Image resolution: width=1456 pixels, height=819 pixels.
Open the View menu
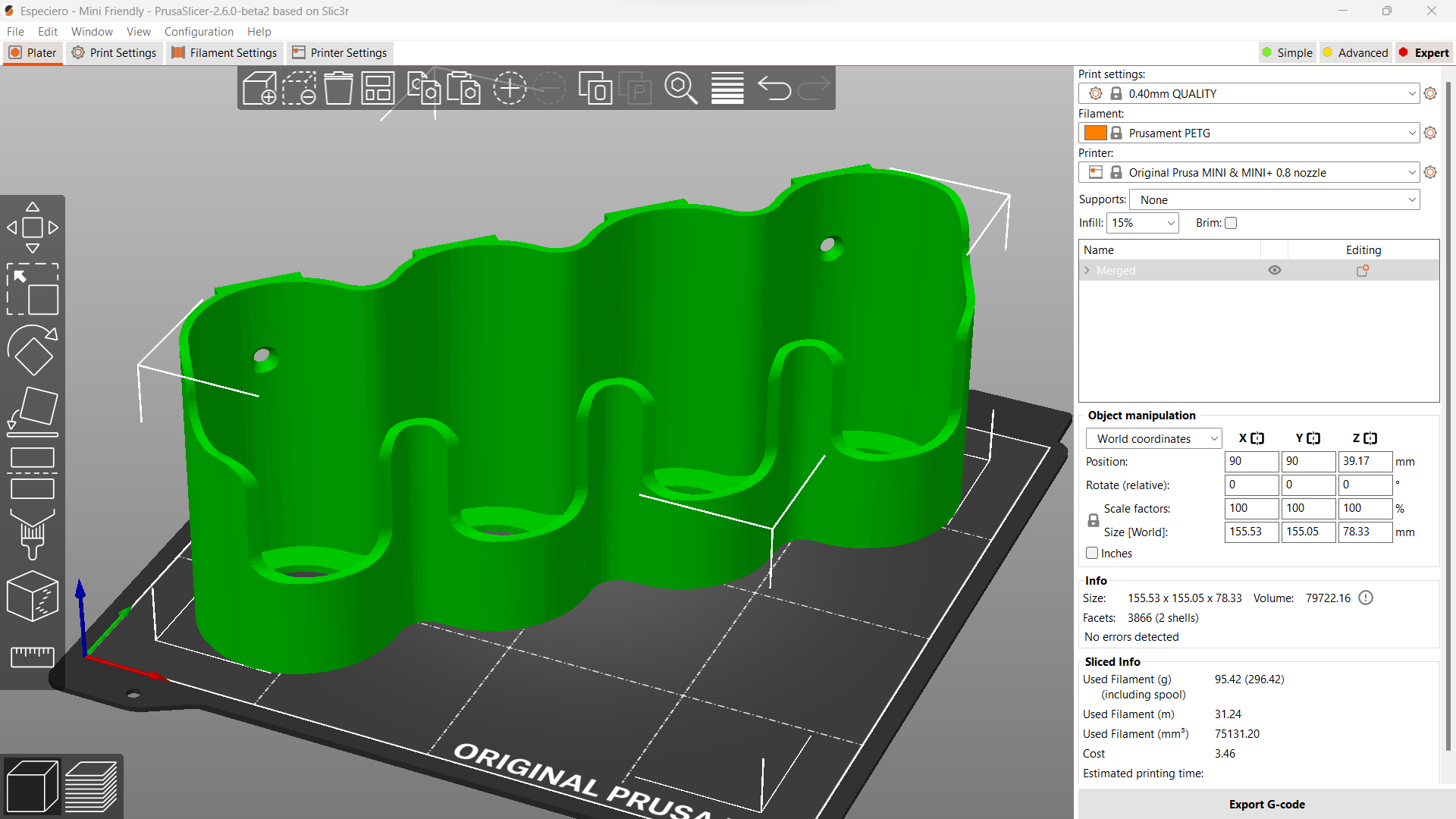tap(138, 32)
